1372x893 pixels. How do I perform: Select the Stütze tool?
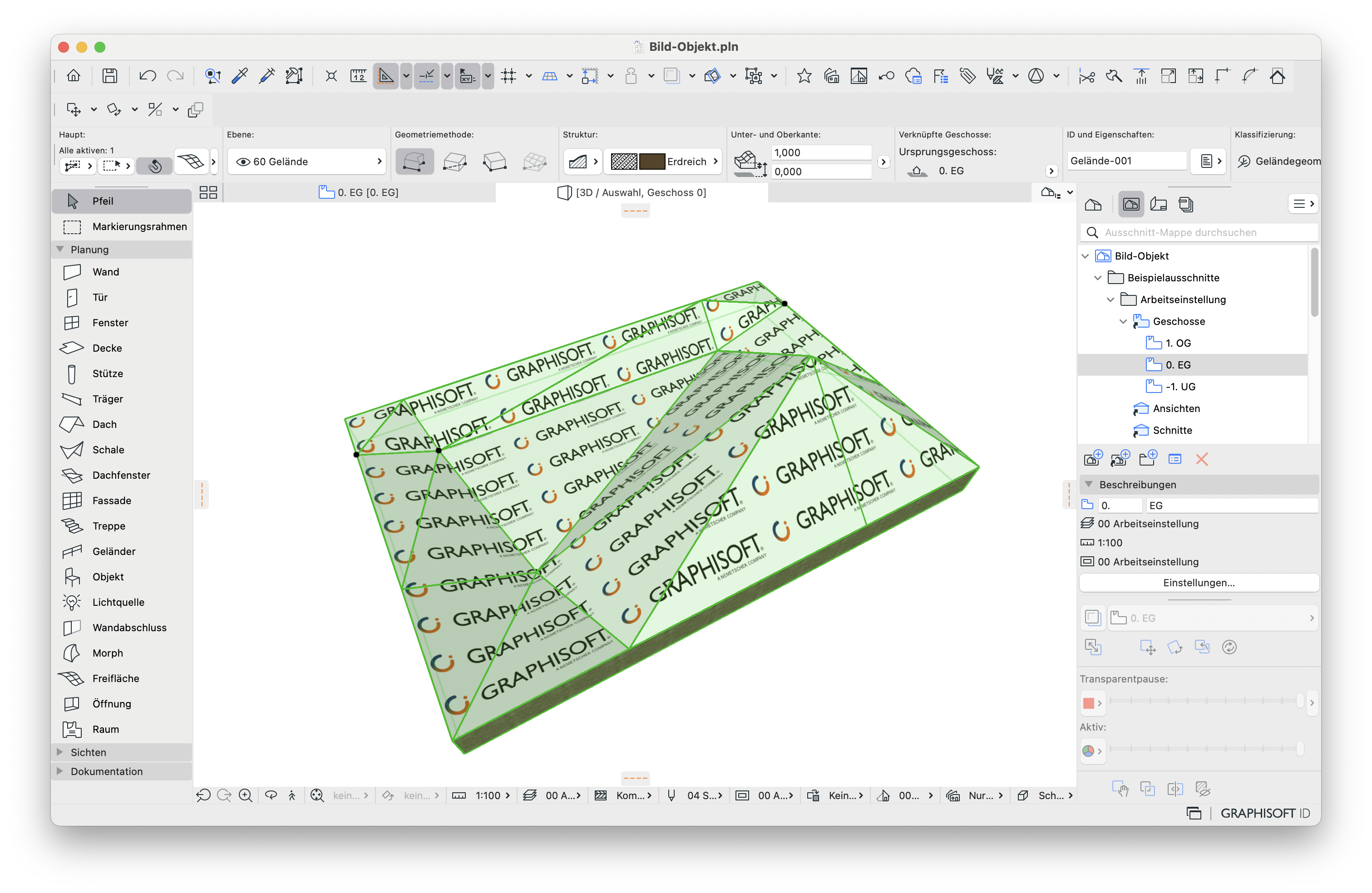(122, 373)
